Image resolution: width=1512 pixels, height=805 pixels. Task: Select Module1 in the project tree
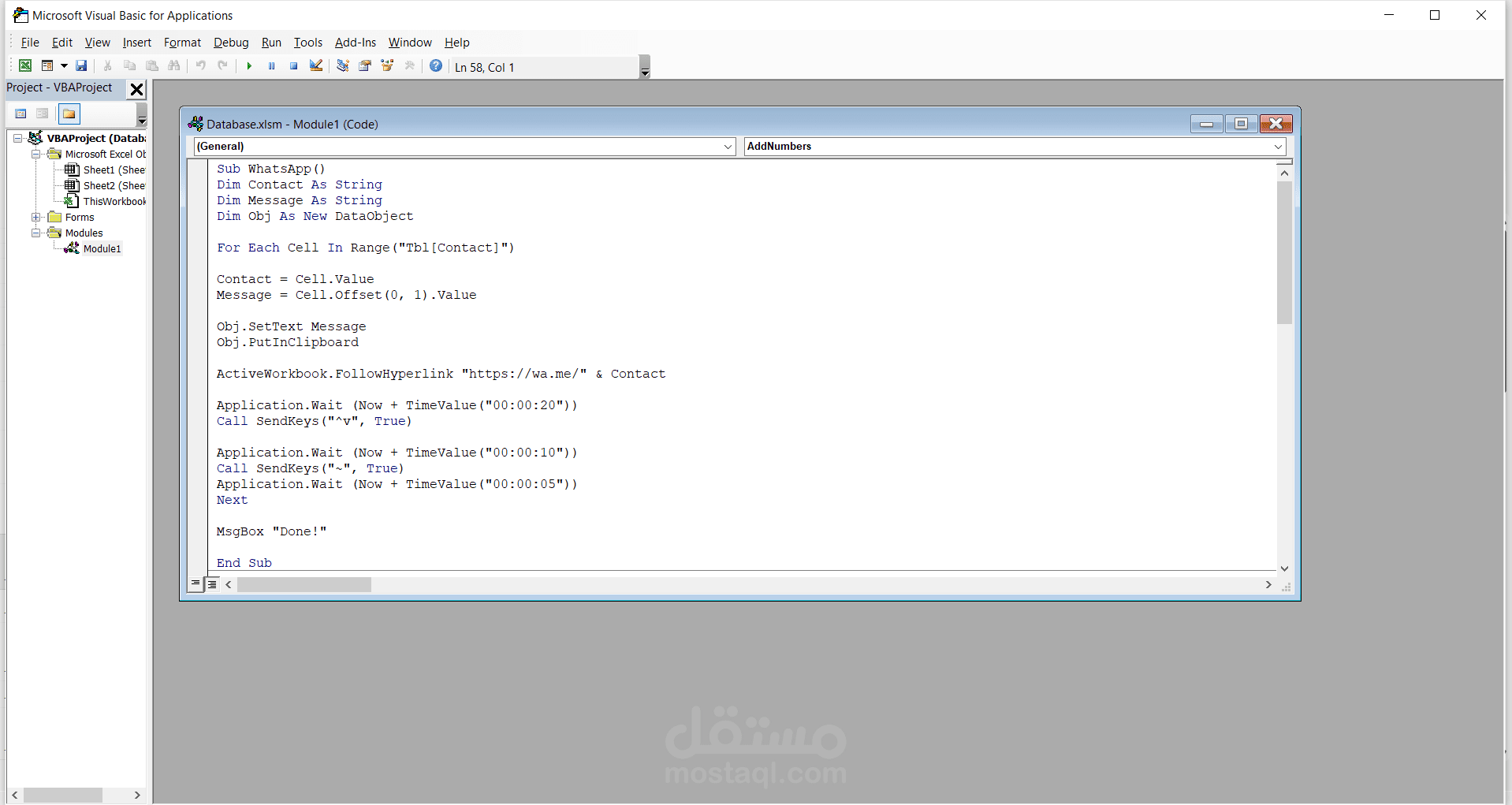click(102, 248)
